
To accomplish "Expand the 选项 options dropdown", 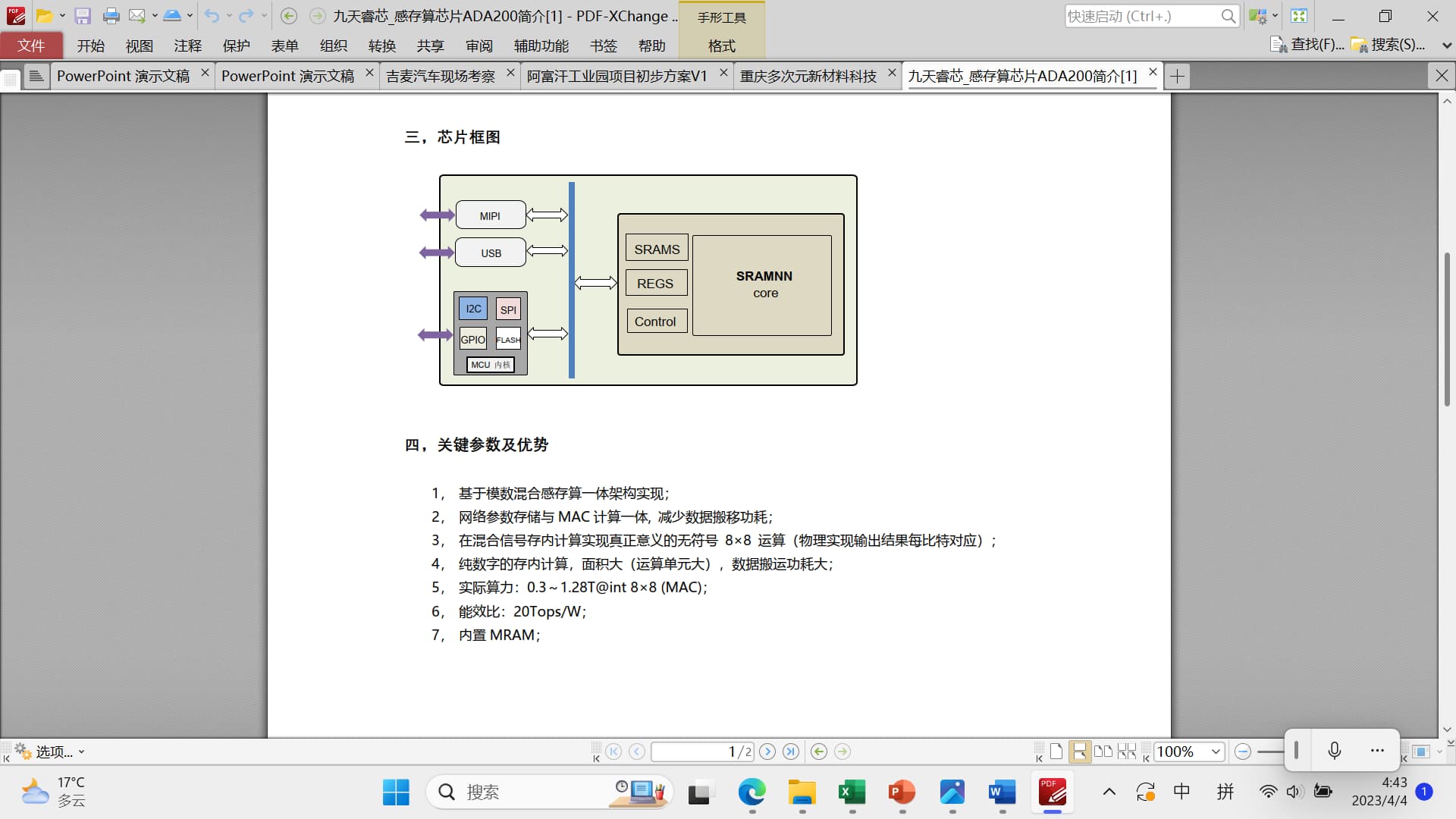I will pos(81,752).
